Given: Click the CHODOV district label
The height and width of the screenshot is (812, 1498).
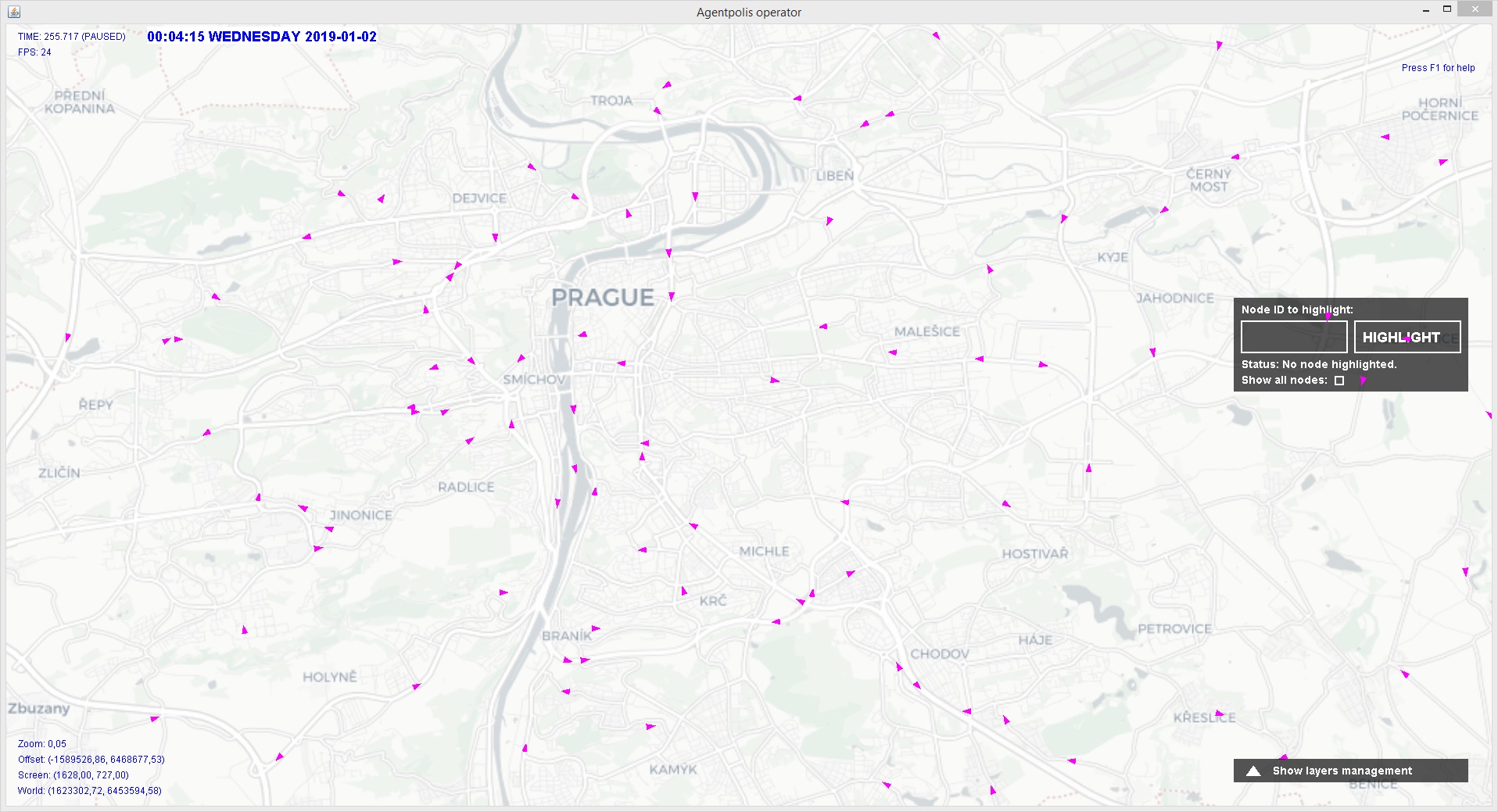Looking at the screenshot, I should [940, 653].
